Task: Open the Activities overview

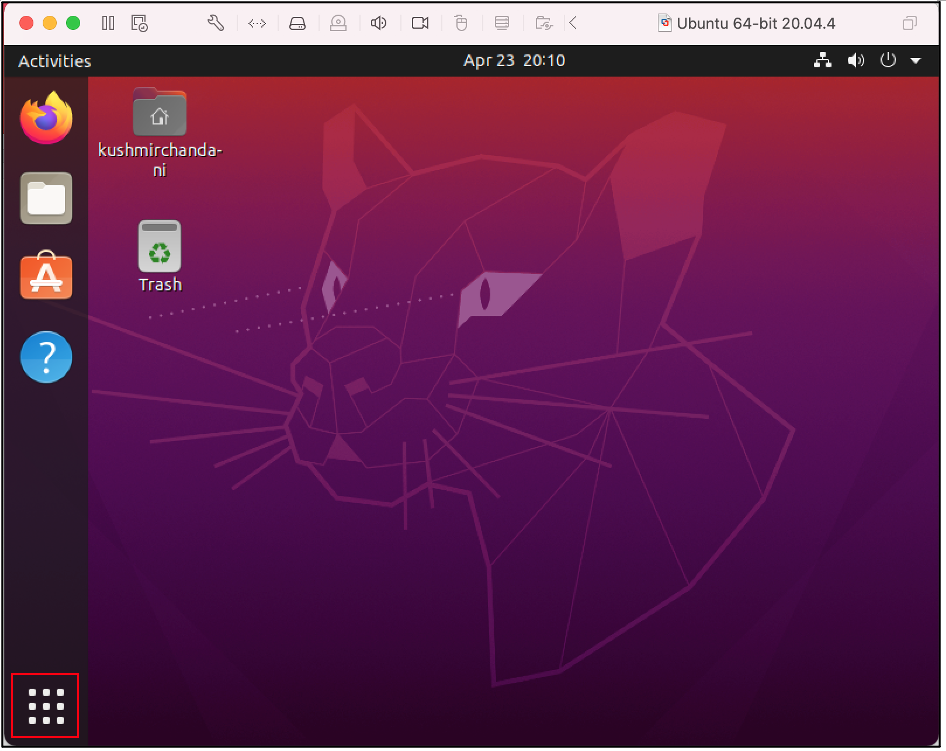Action: 54,60
